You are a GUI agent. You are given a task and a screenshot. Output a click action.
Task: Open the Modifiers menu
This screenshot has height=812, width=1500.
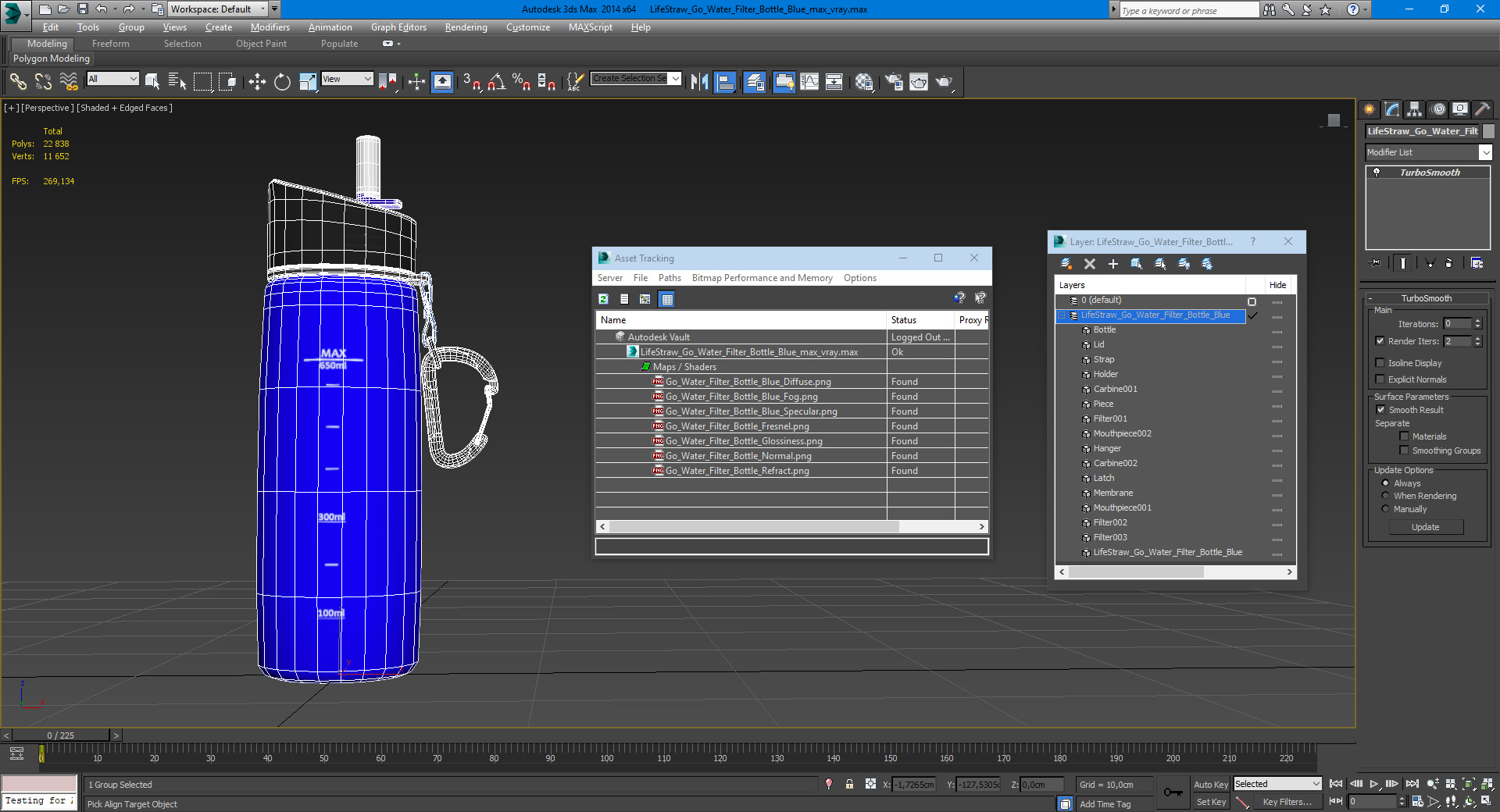(270, 27)
